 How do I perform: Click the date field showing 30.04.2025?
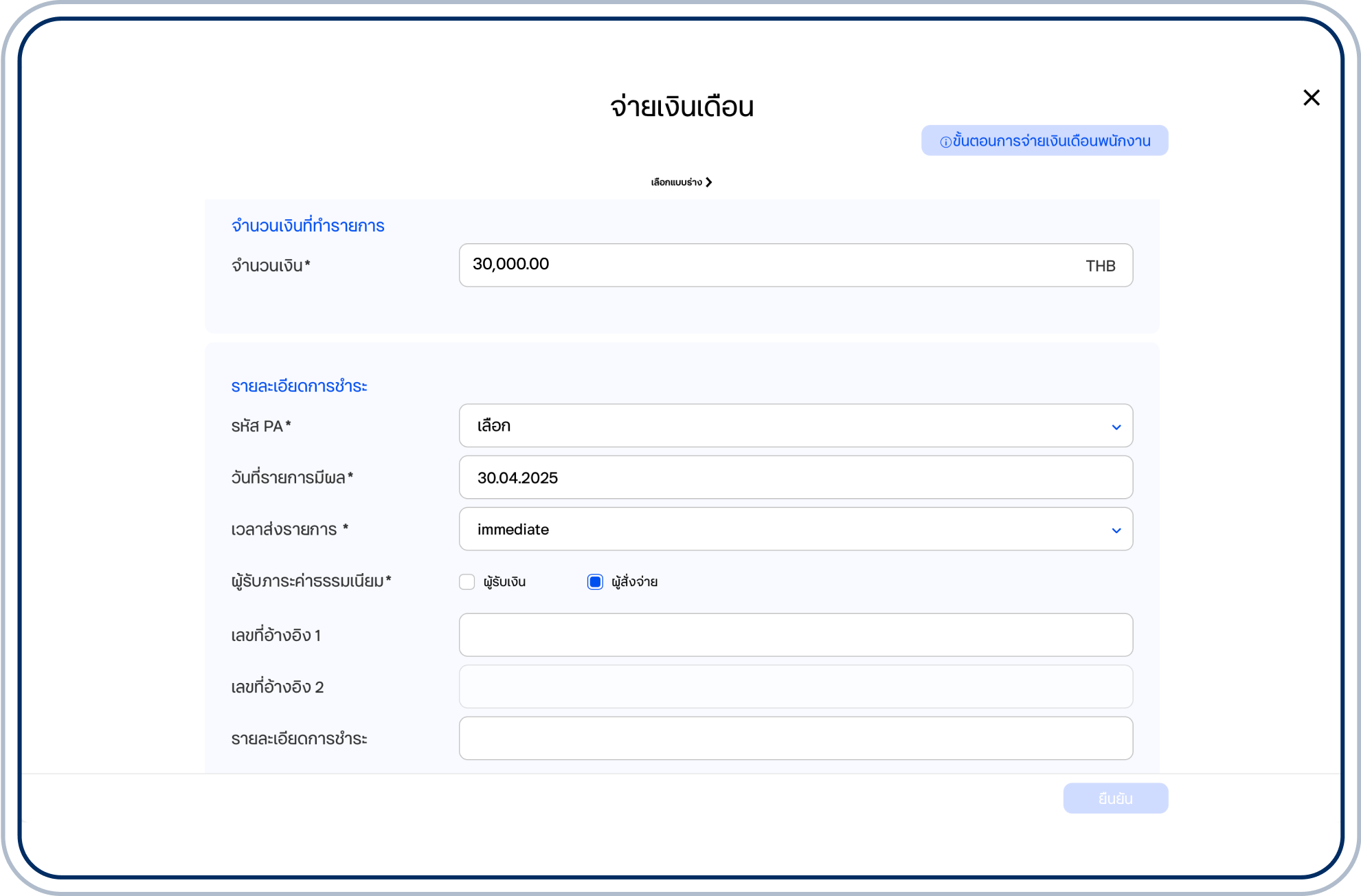coord(795,478)
